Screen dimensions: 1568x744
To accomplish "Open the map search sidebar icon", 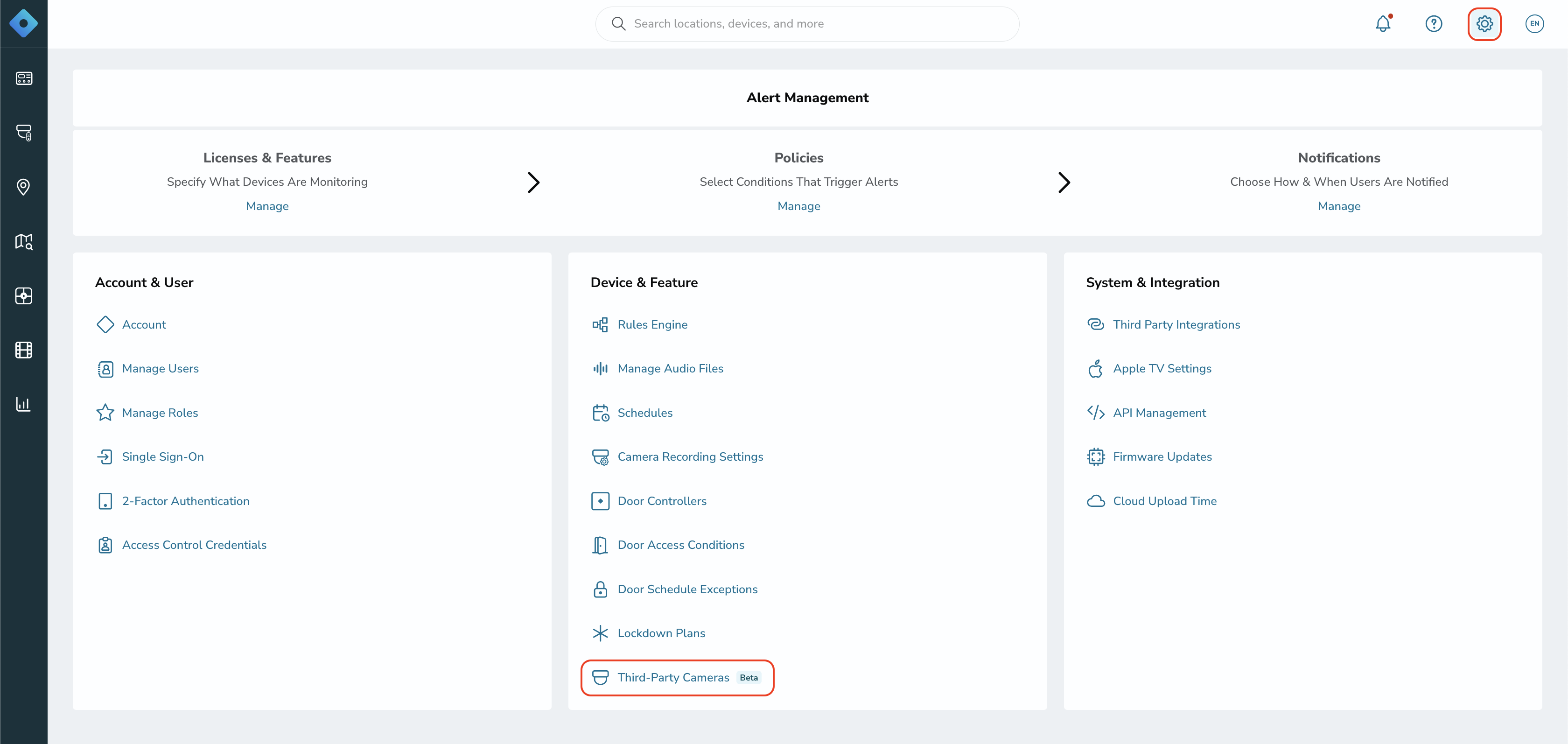I will pyautogui.click(x=23, y=241).
